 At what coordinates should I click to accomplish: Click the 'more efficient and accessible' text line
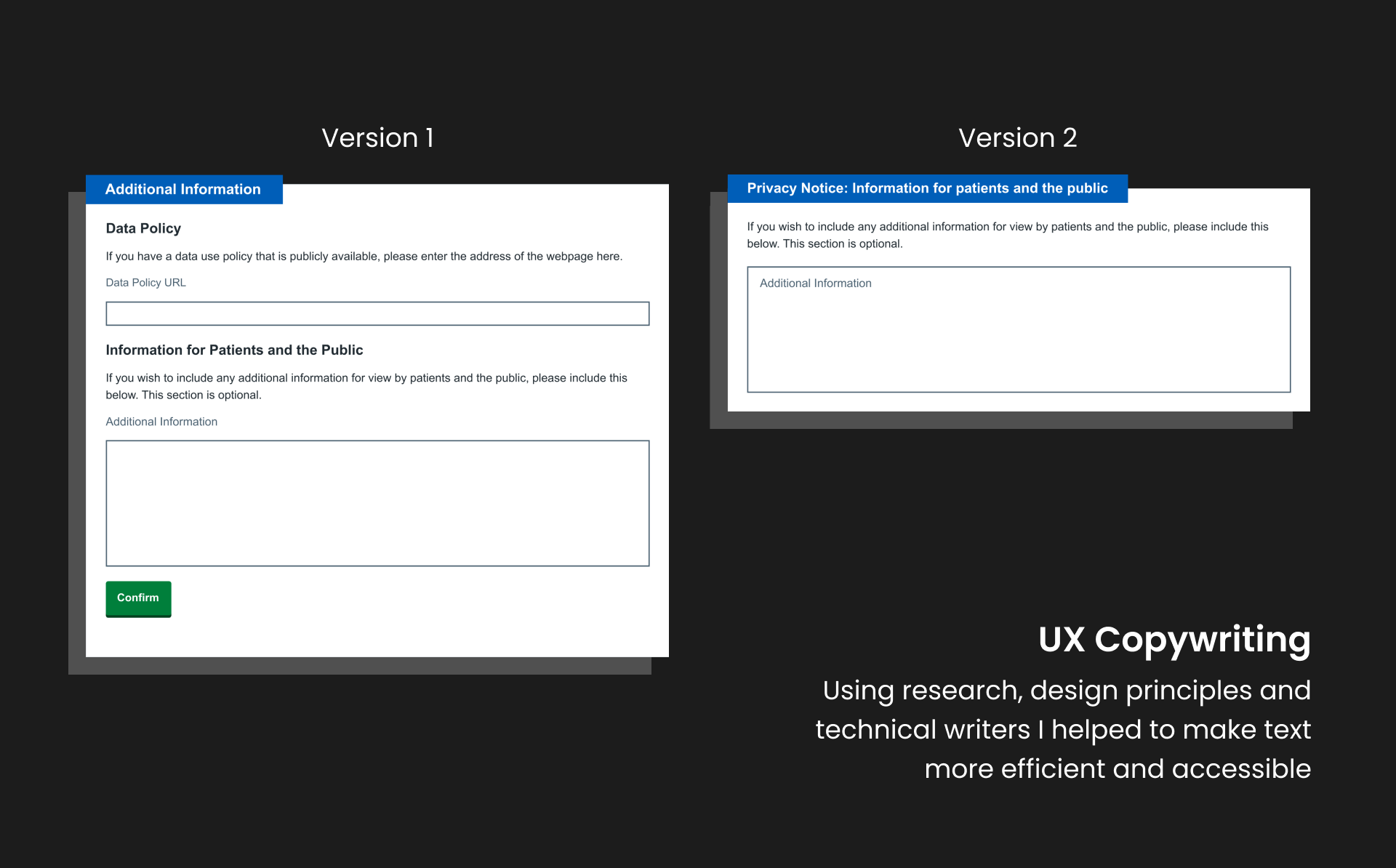[x=1117, y=769]
